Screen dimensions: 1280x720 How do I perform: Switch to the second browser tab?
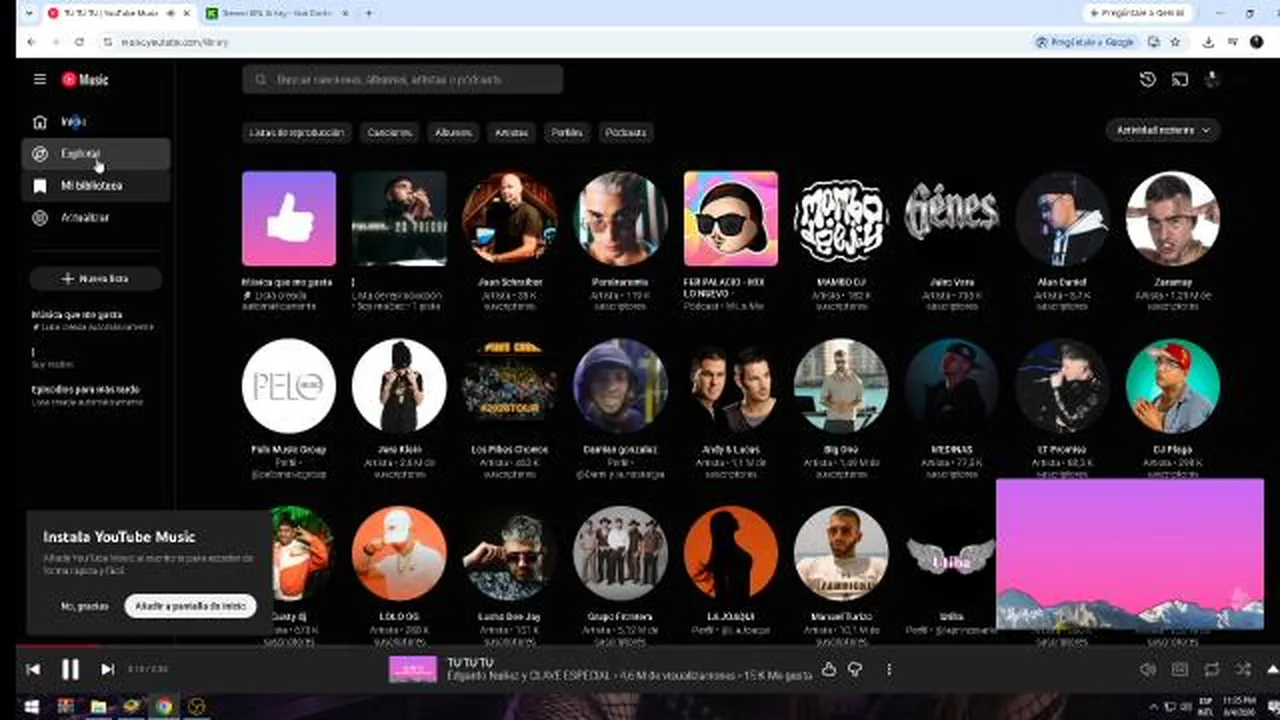278,13
